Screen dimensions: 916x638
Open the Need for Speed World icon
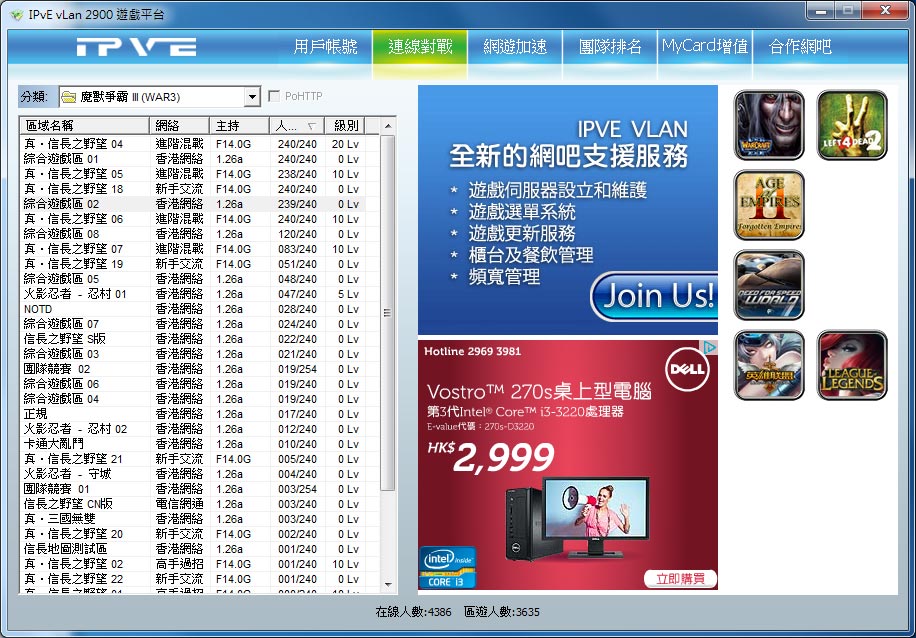(769, 285)
